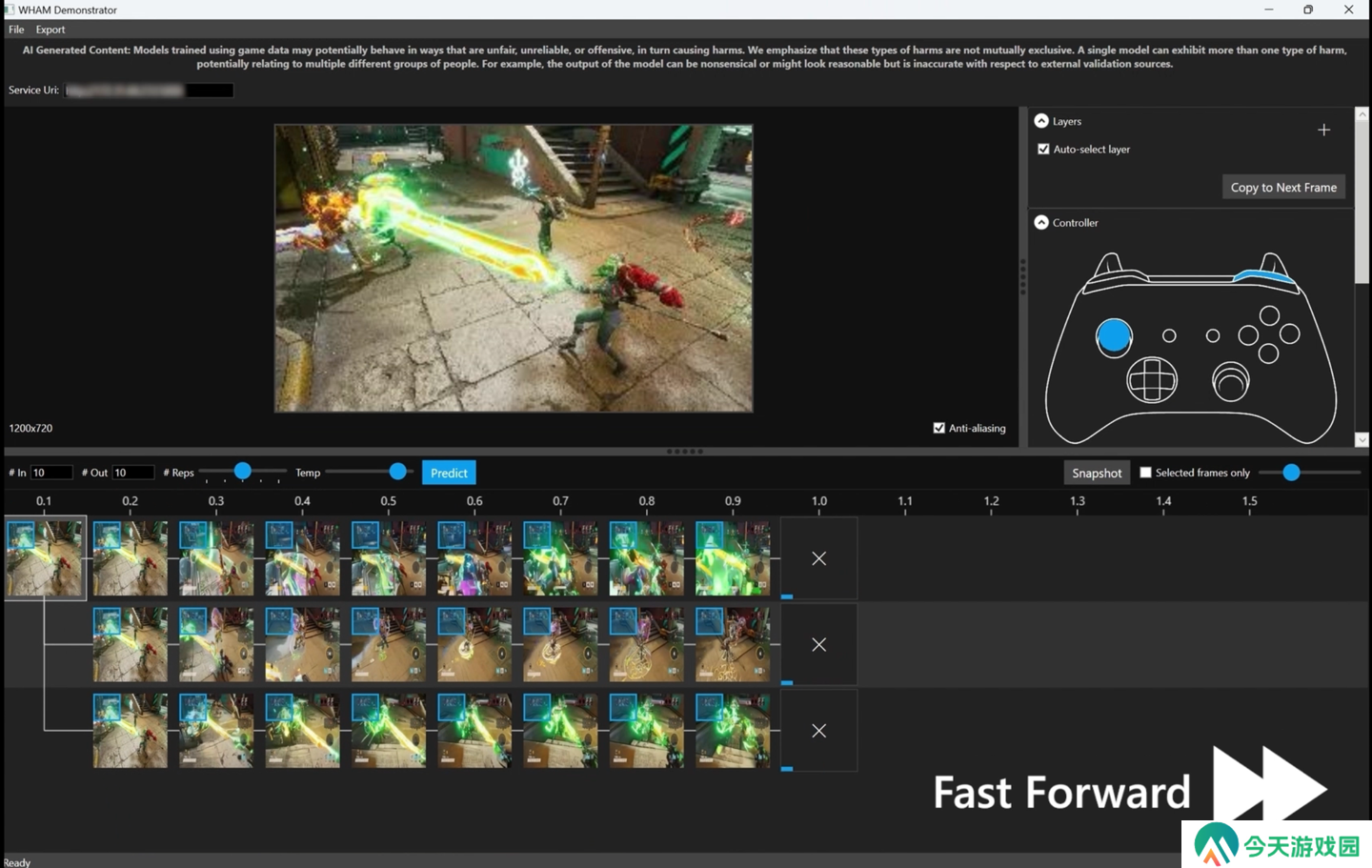
Task: Click the controller's D-pad
Action: (1152, 380)
